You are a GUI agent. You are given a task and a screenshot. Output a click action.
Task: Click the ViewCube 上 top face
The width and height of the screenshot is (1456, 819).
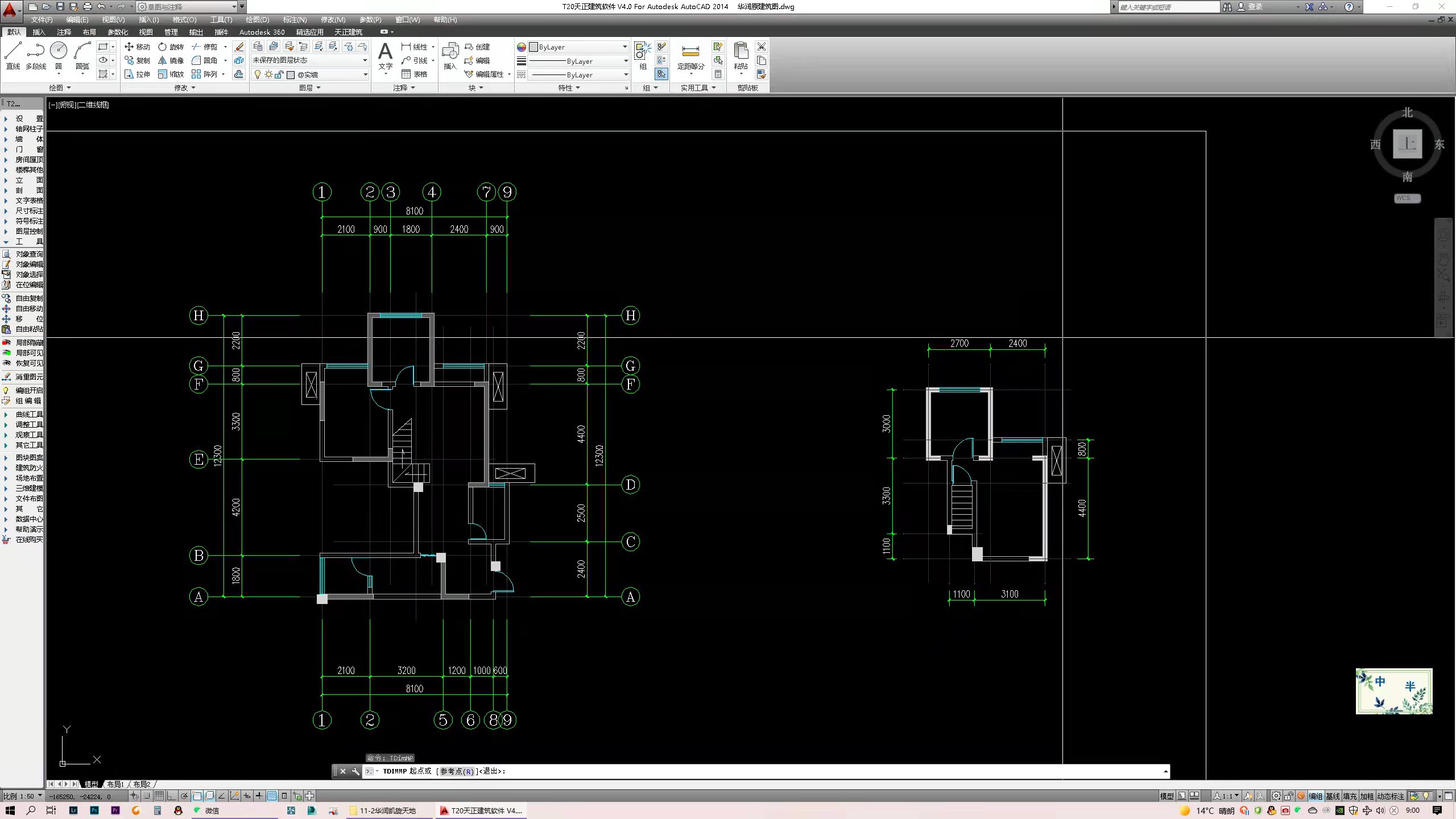coord(1407,143)
